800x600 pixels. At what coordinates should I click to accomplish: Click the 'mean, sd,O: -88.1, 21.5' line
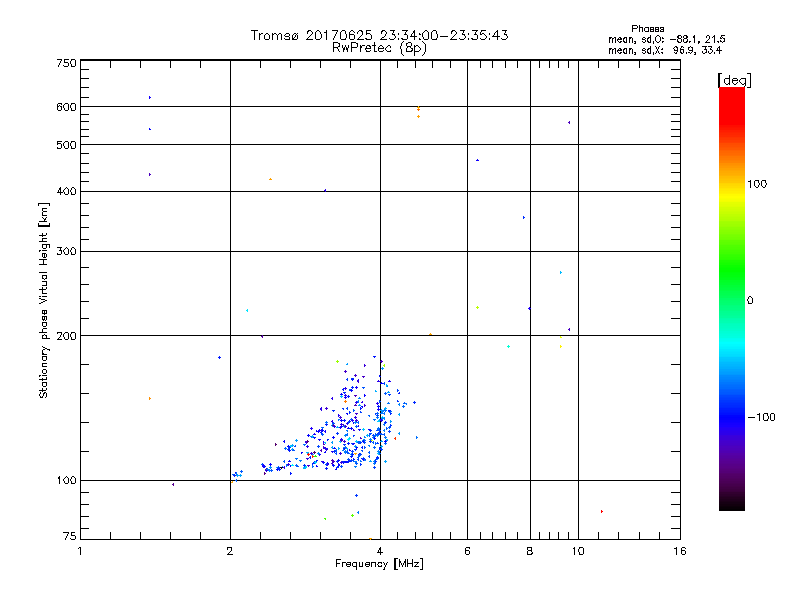click(x=666, y=39)
